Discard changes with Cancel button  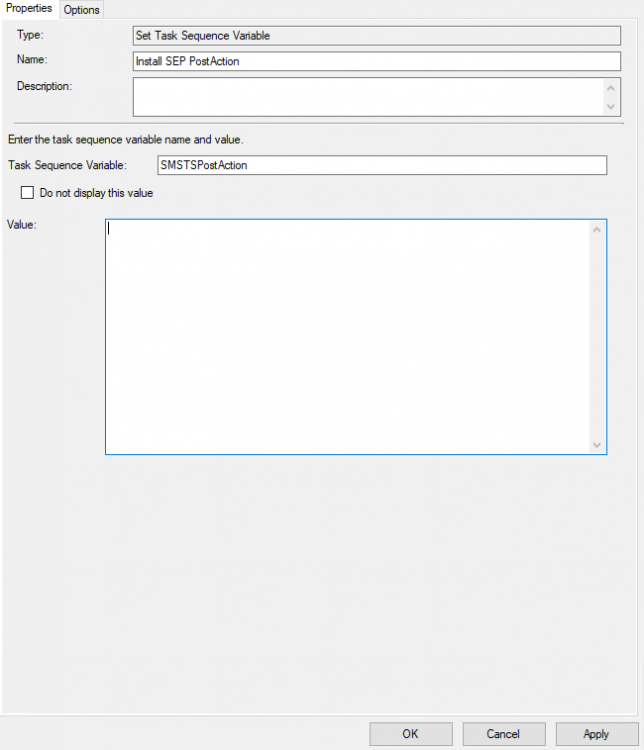tap(503, 734)
